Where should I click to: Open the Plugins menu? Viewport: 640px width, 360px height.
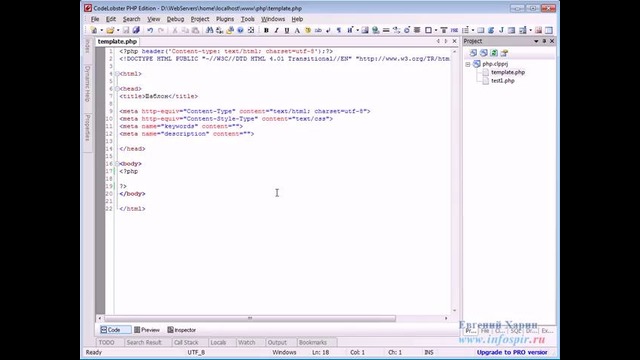[x=225, y=19]
